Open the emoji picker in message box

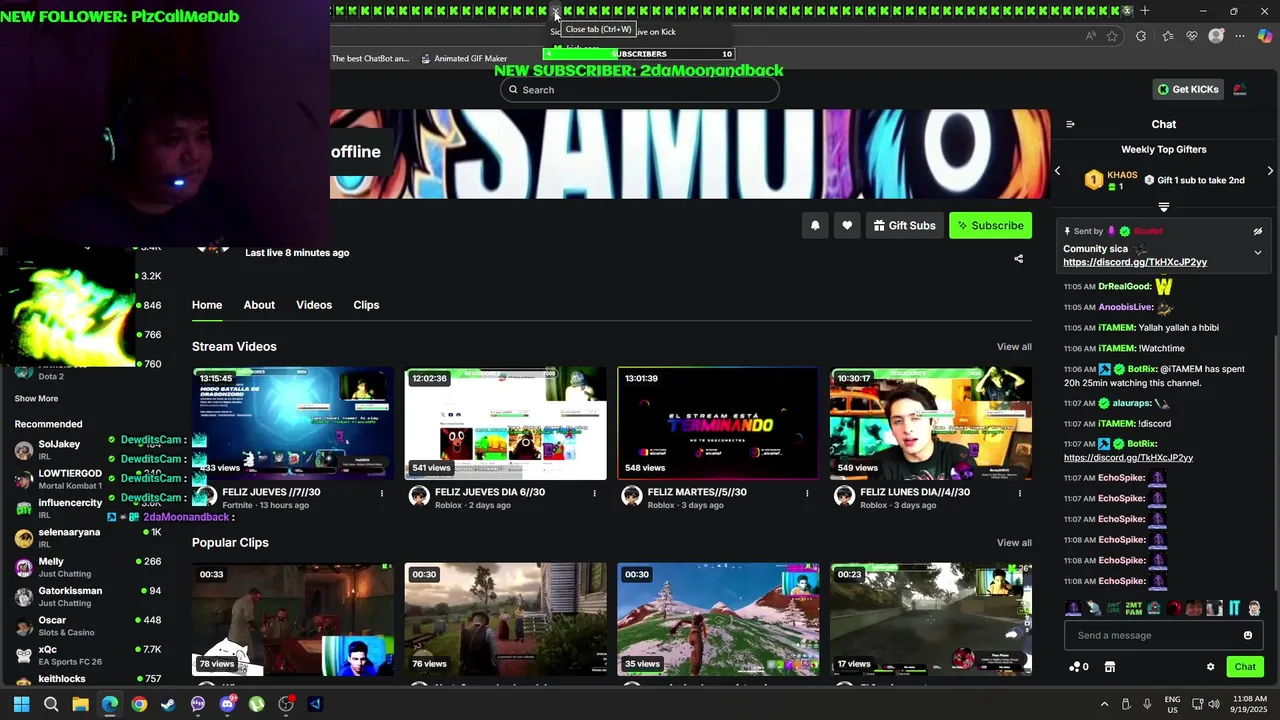(x=1247, y=636)
